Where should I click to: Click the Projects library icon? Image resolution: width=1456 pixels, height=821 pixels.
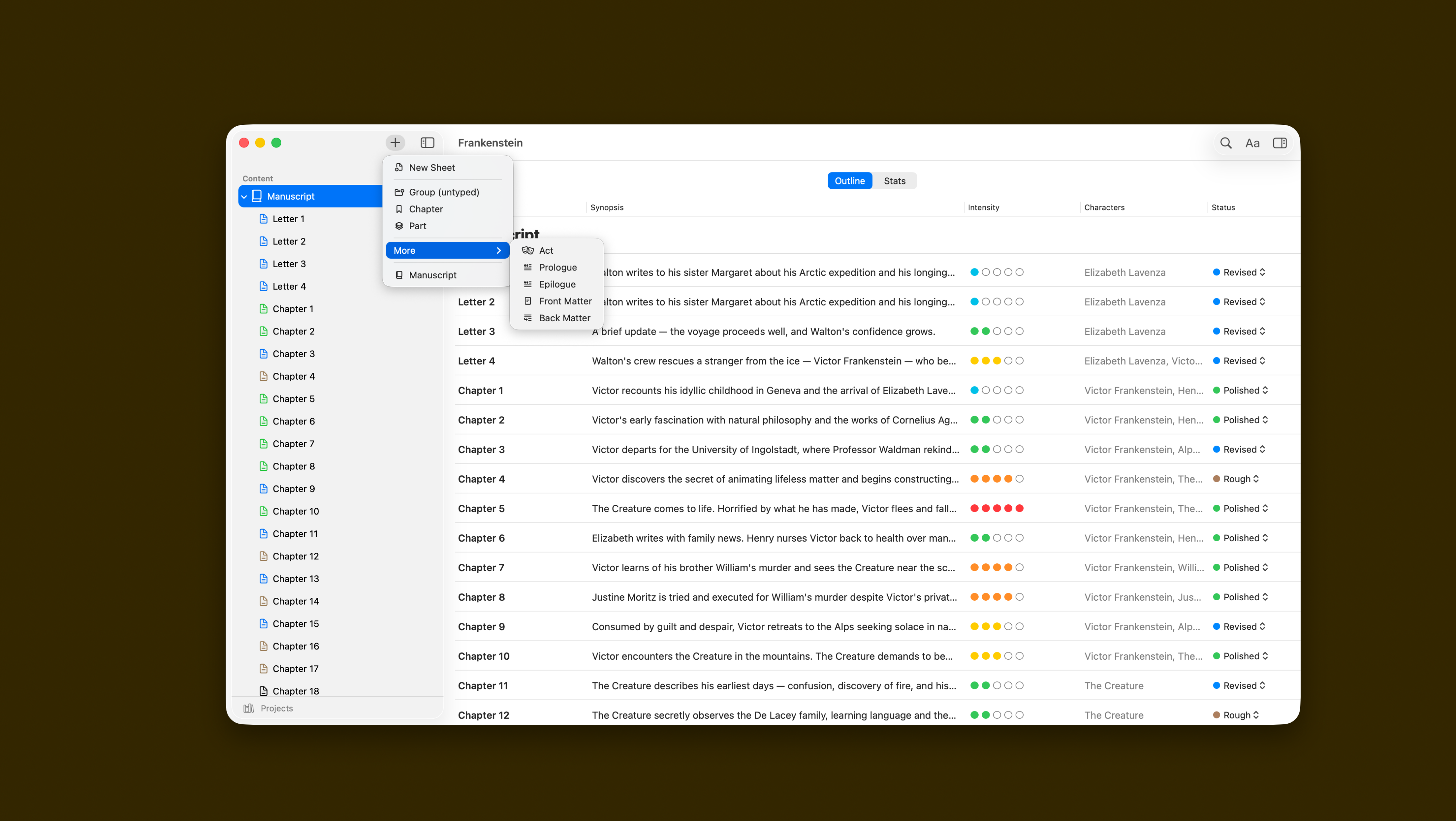click(x=249, y=708)
